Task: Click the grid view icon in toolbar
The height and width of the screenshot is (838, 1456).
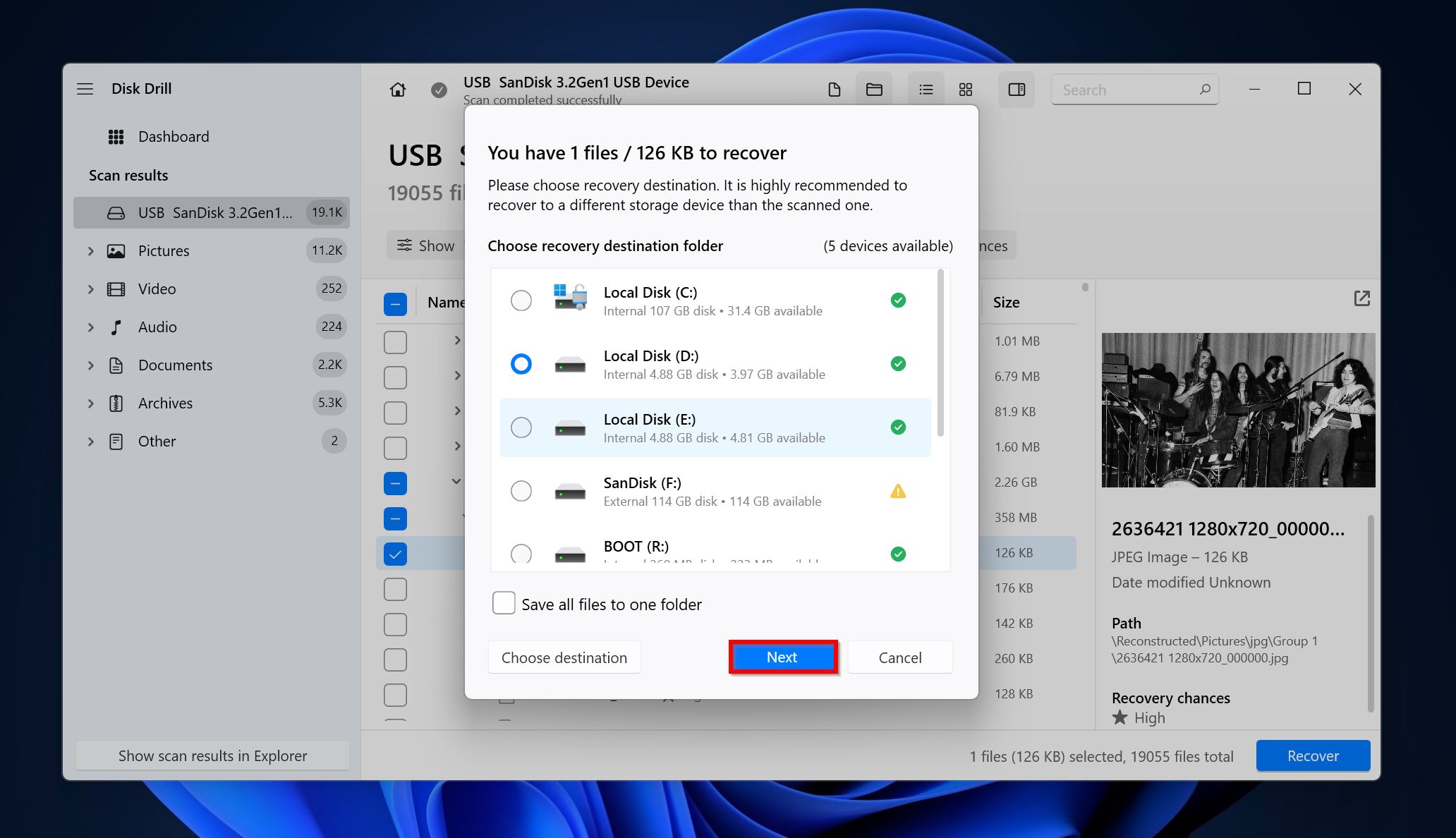Action: point(966,89)
